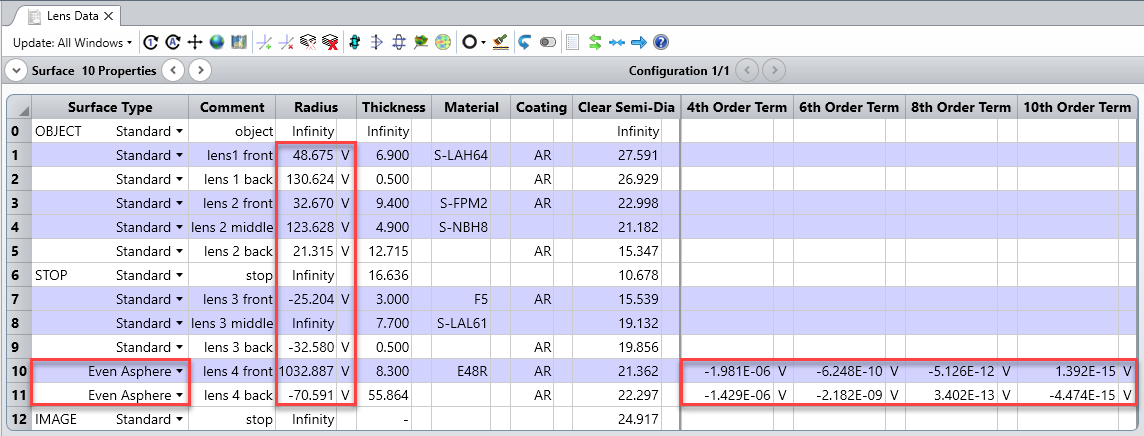Select the material cell S-LAH64
Viewport: 1144px width, 436px height.
tap(461, 155)
